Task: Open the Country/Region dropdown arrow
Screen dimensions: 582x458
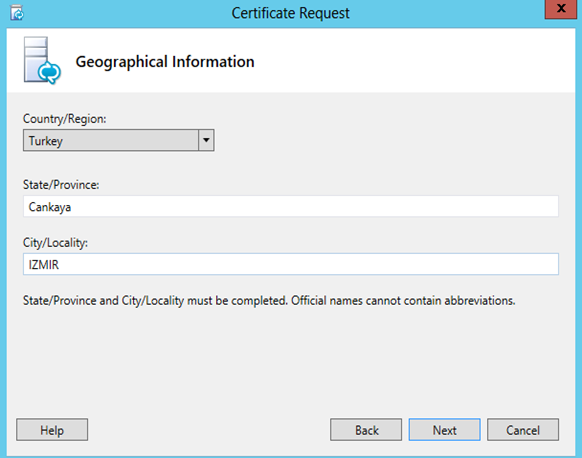Action: (x=206, y=140)
